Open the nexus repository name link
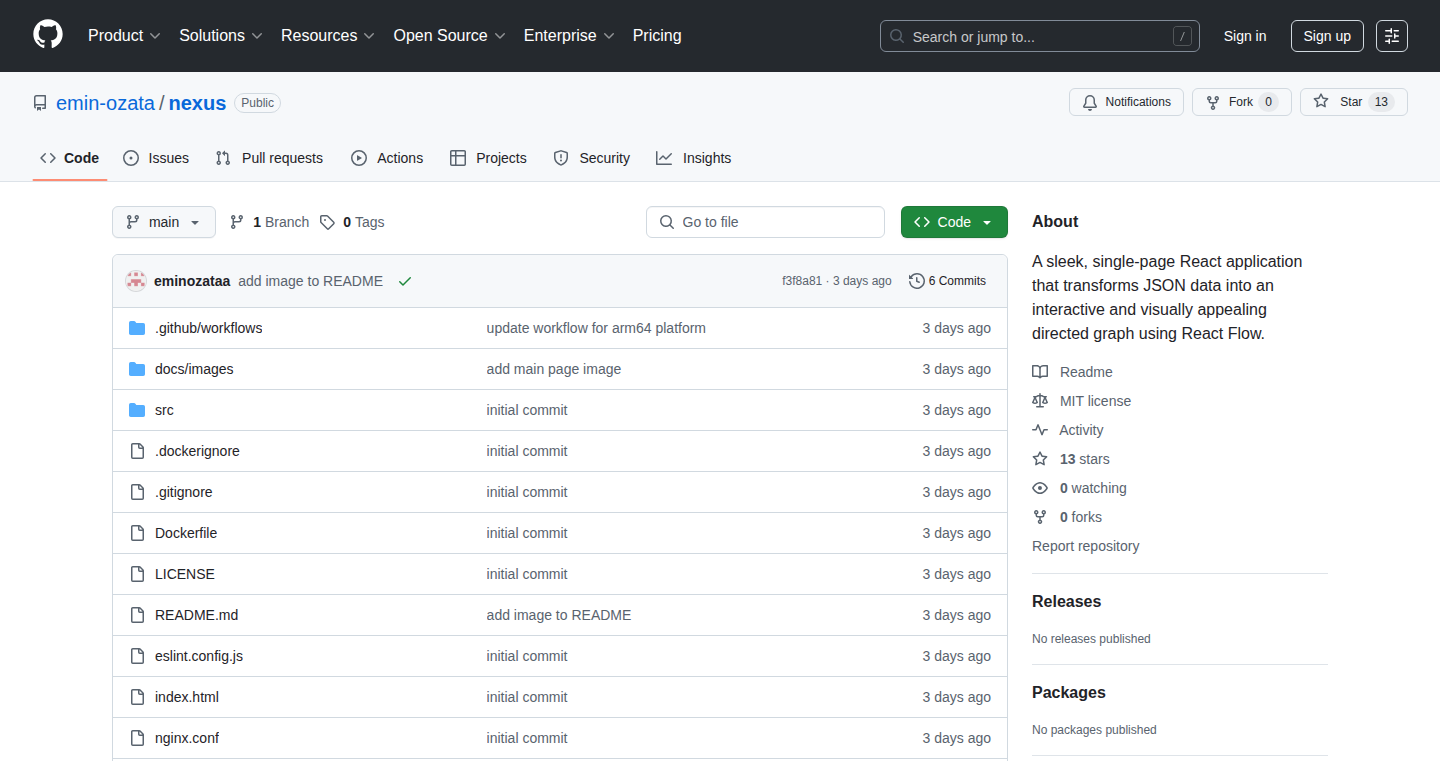Image resolution: width=1440 pixels, height=761 pixels. 197,103
